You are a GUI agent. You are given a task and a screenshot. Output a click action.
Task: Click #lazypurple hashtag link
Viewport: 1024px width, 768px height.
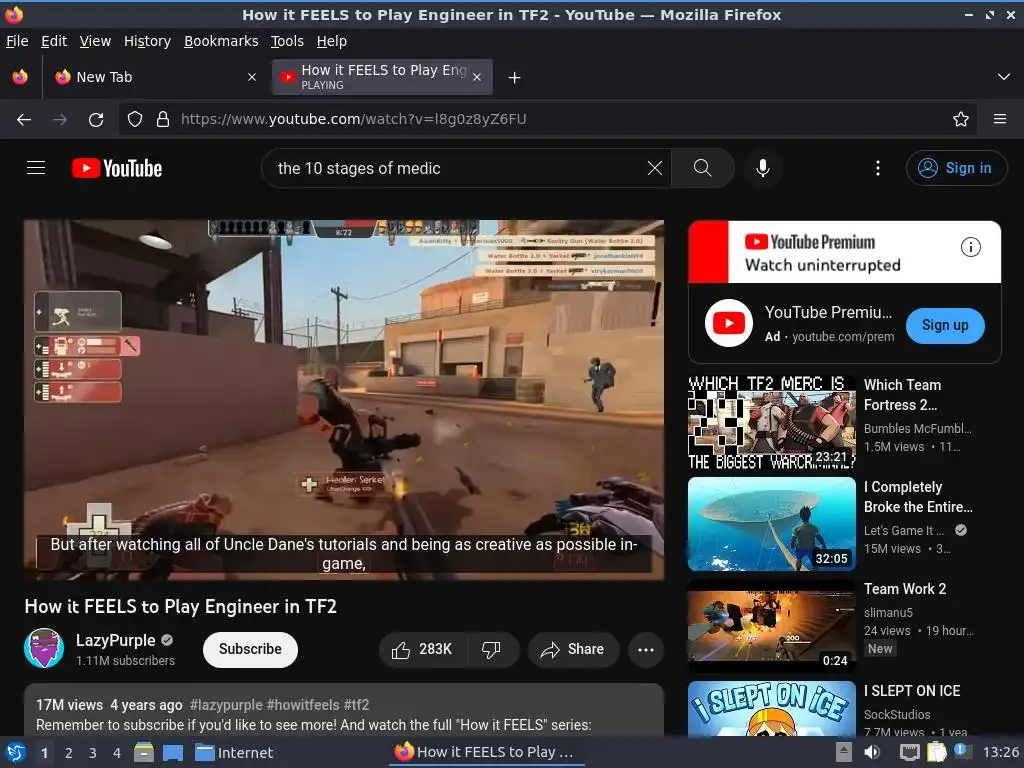click(227, 705)
